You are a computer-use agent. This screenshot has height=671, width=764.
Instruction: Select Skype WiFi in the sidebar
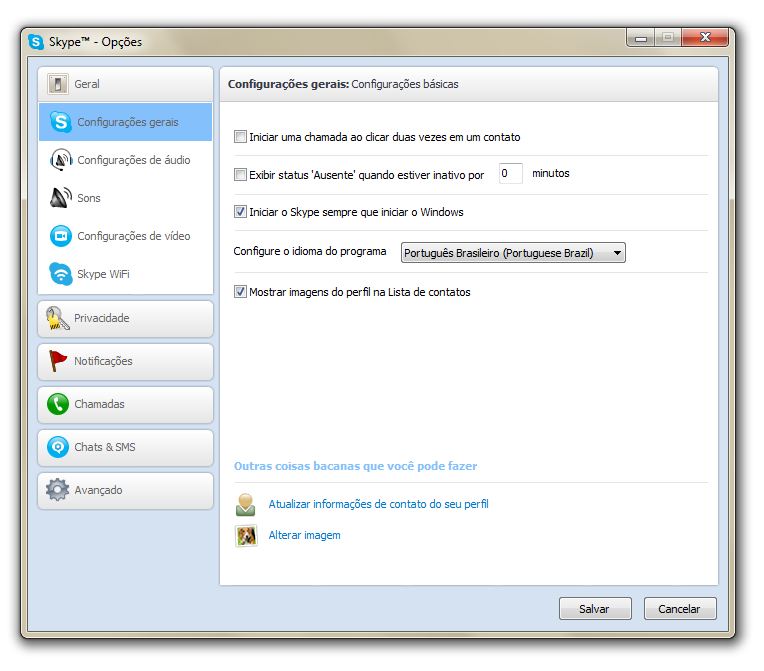pos(125,274)
